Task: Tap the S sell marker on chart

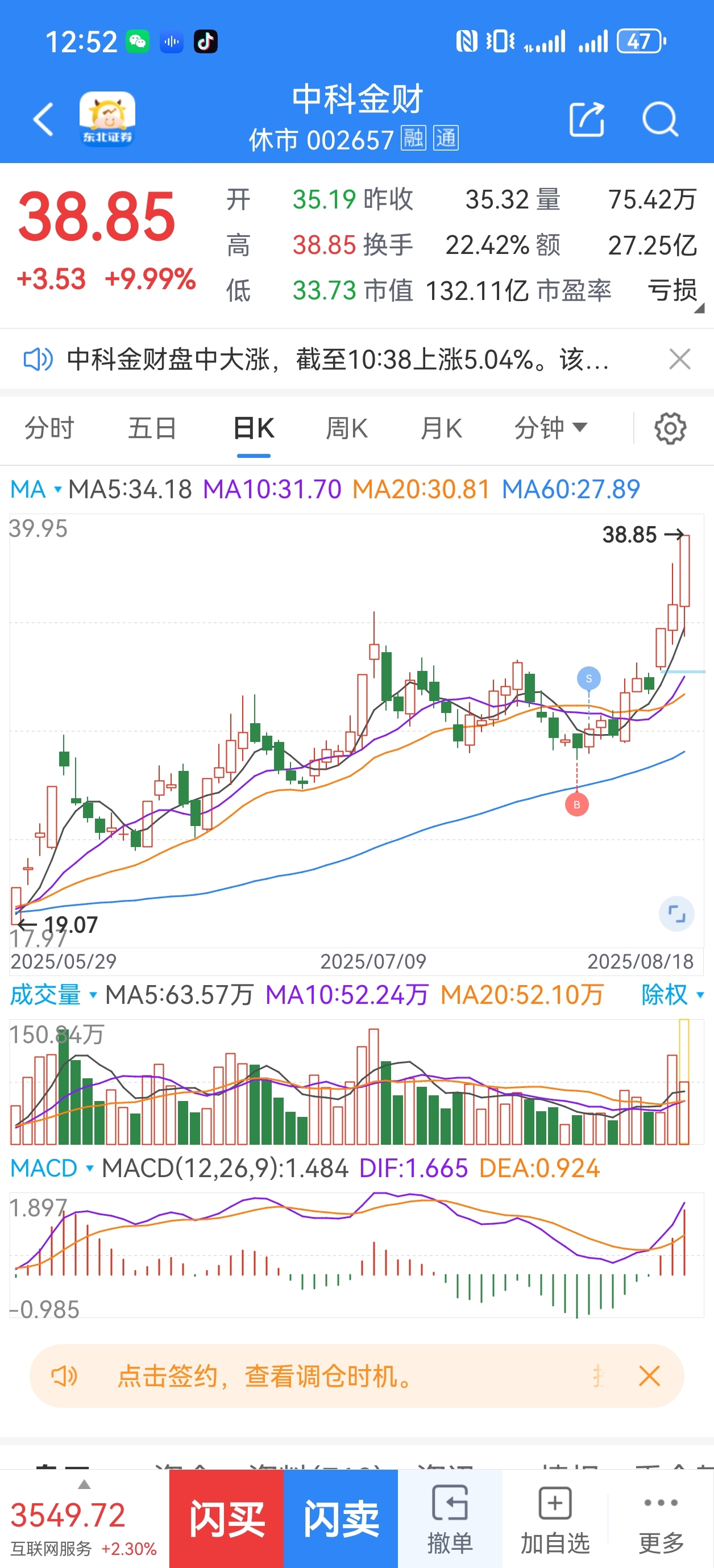Action: [588, 678]
